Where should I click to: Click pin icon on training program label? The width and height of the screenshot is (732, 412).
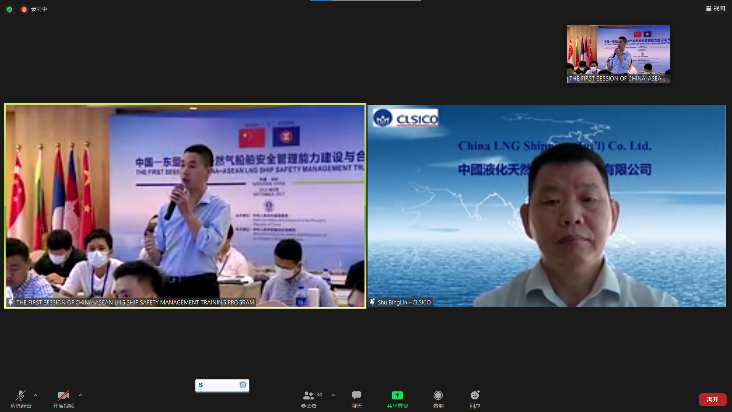[10, 302]
